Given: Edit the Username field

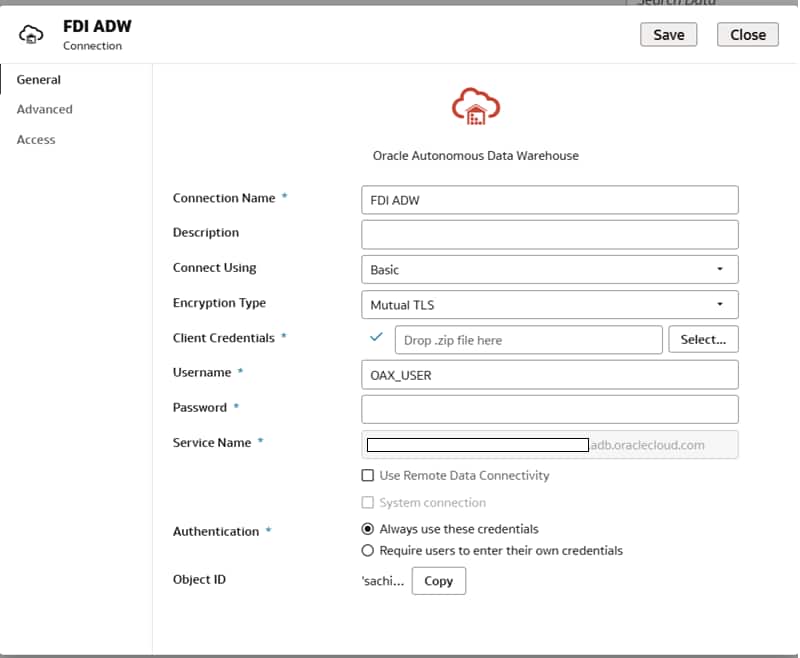Looking at the screenshot, I should click(x=549, y=375).
